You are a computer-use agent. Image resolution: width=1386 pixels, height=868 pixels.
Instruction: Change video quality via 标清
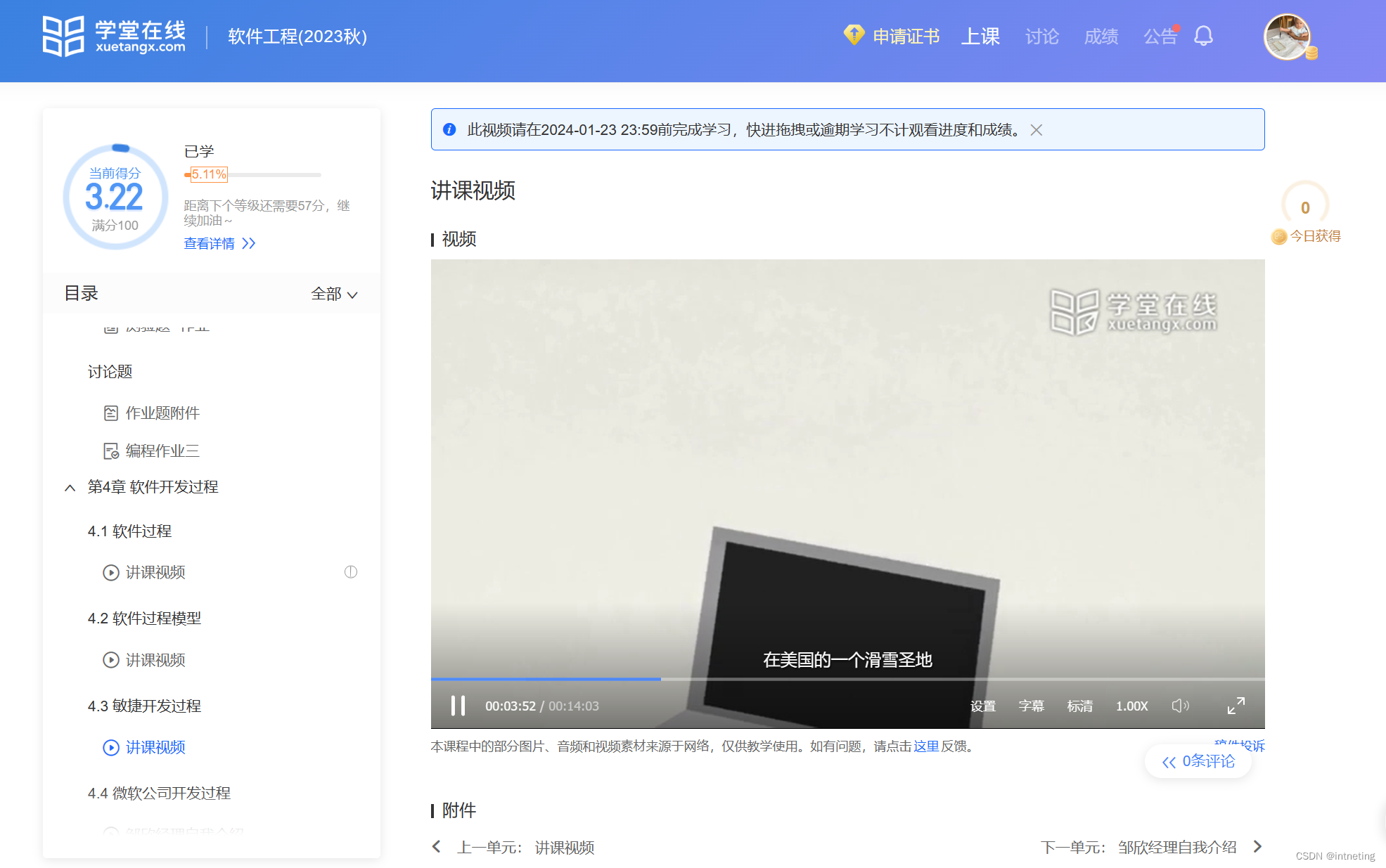pos(1079,706)
